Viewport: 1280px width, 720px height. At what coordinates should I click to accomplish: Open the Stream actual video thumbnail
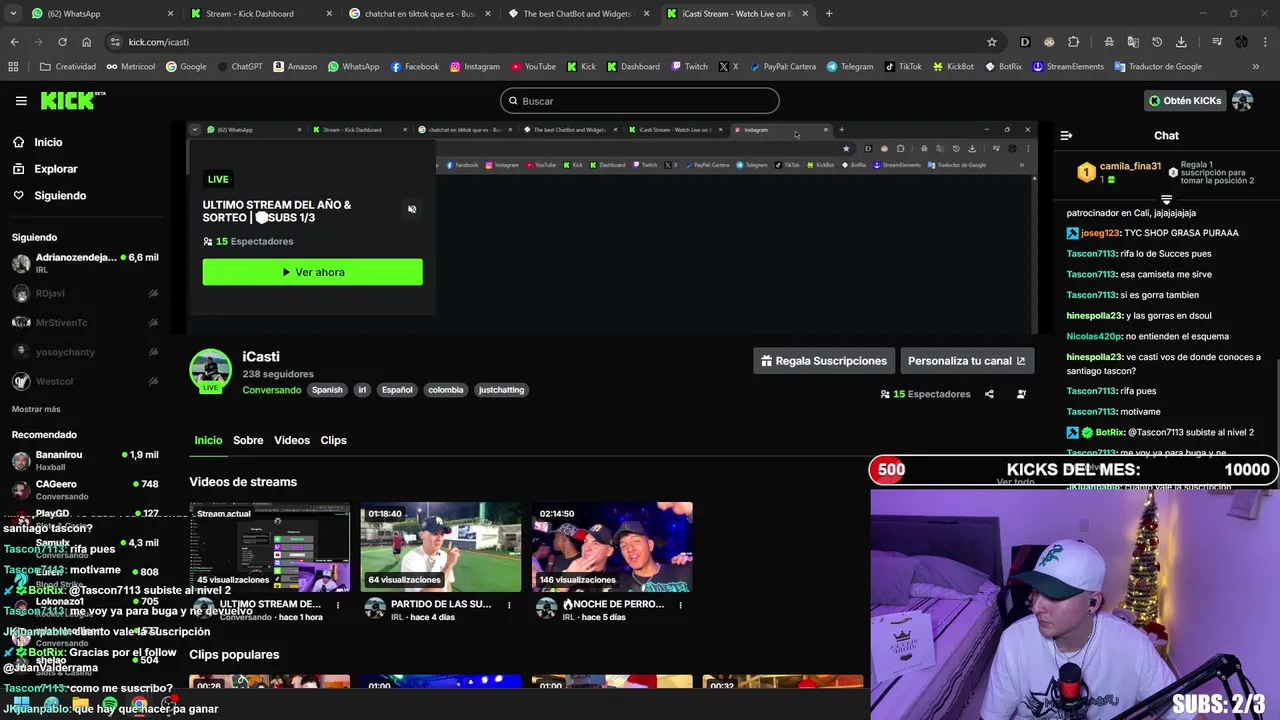270,547
